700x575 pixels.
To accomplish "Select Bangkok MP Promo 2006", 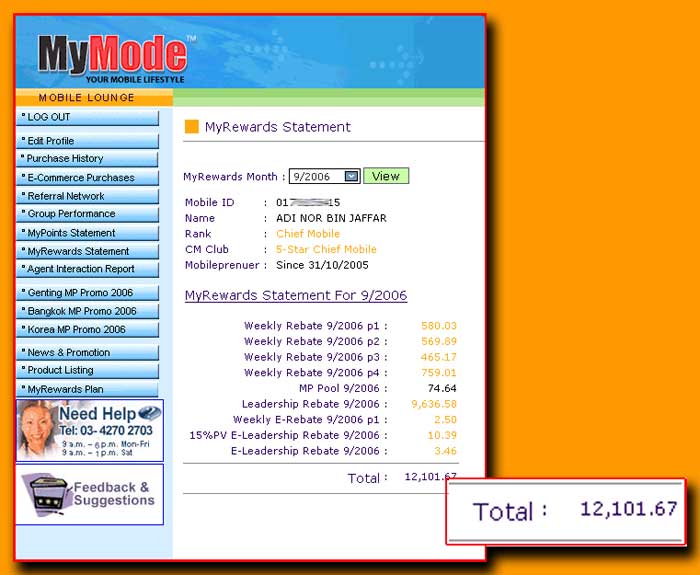I will click(x=87, y=311).
